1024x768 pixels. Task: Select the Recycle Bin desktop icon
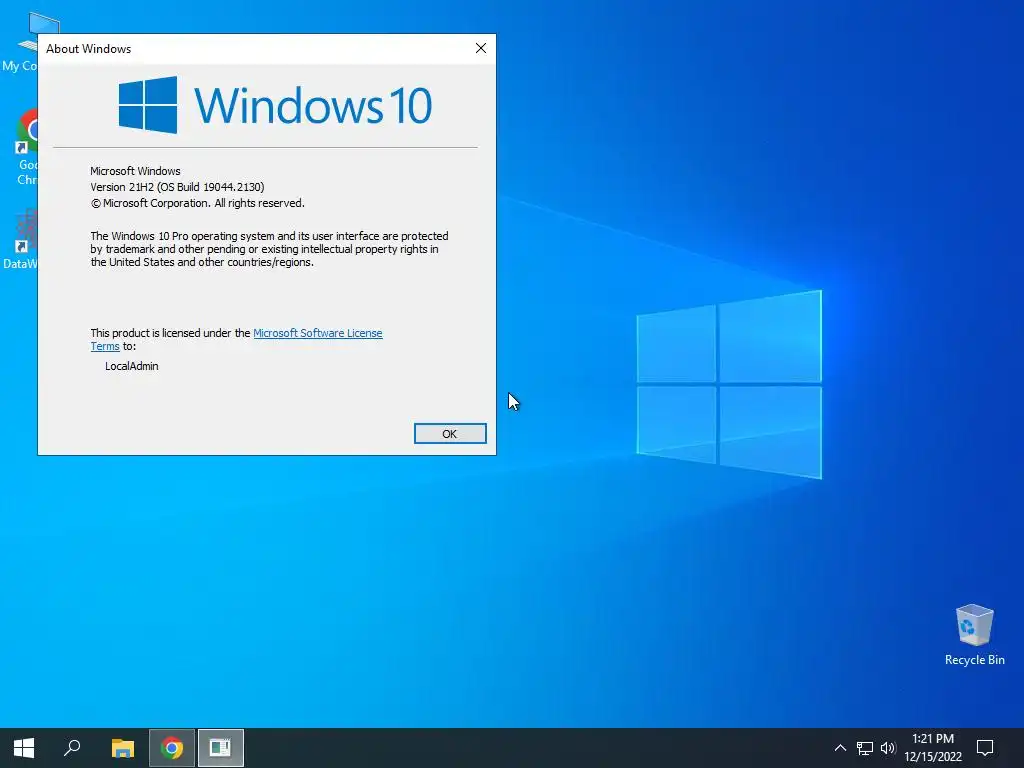tap(974, 635)
